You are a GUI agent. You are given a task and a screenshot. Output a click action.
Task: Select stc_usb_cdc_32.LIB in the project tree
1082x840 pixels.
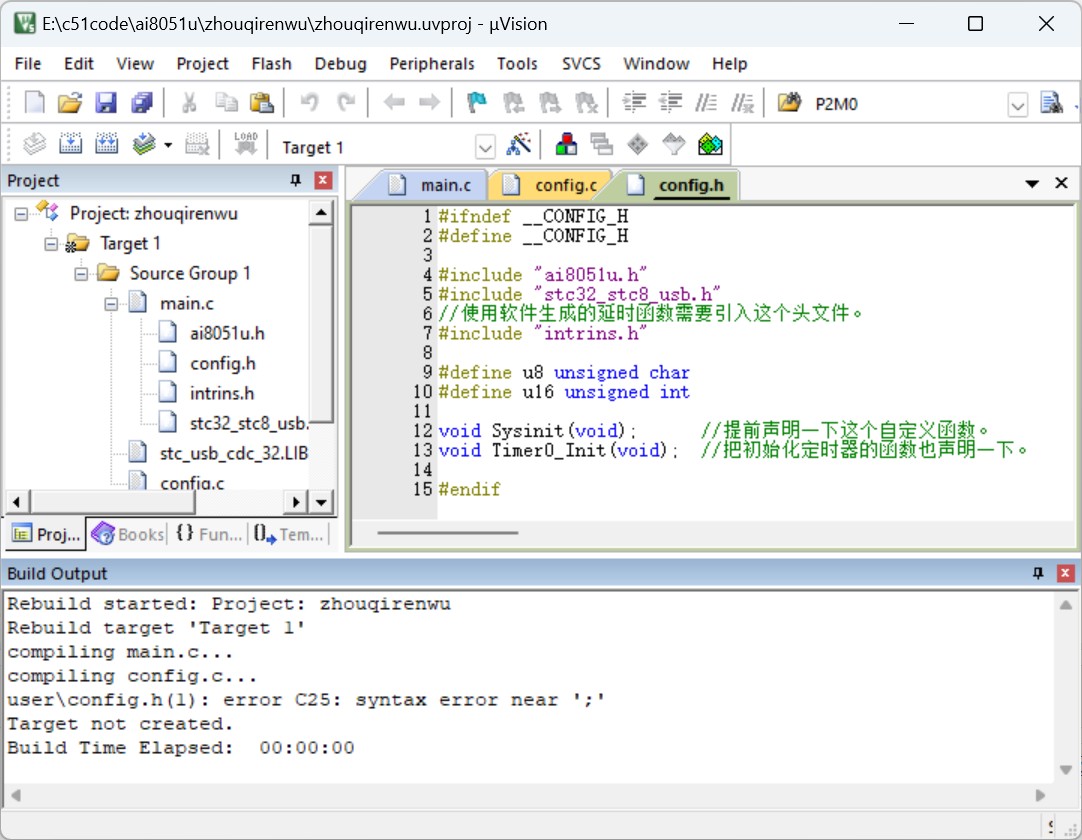click(x=233, y=453)
